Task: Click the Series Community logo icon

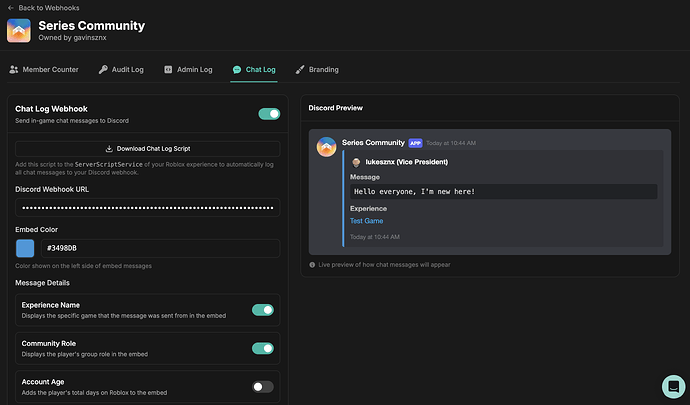Action: [x=19, y=31]
